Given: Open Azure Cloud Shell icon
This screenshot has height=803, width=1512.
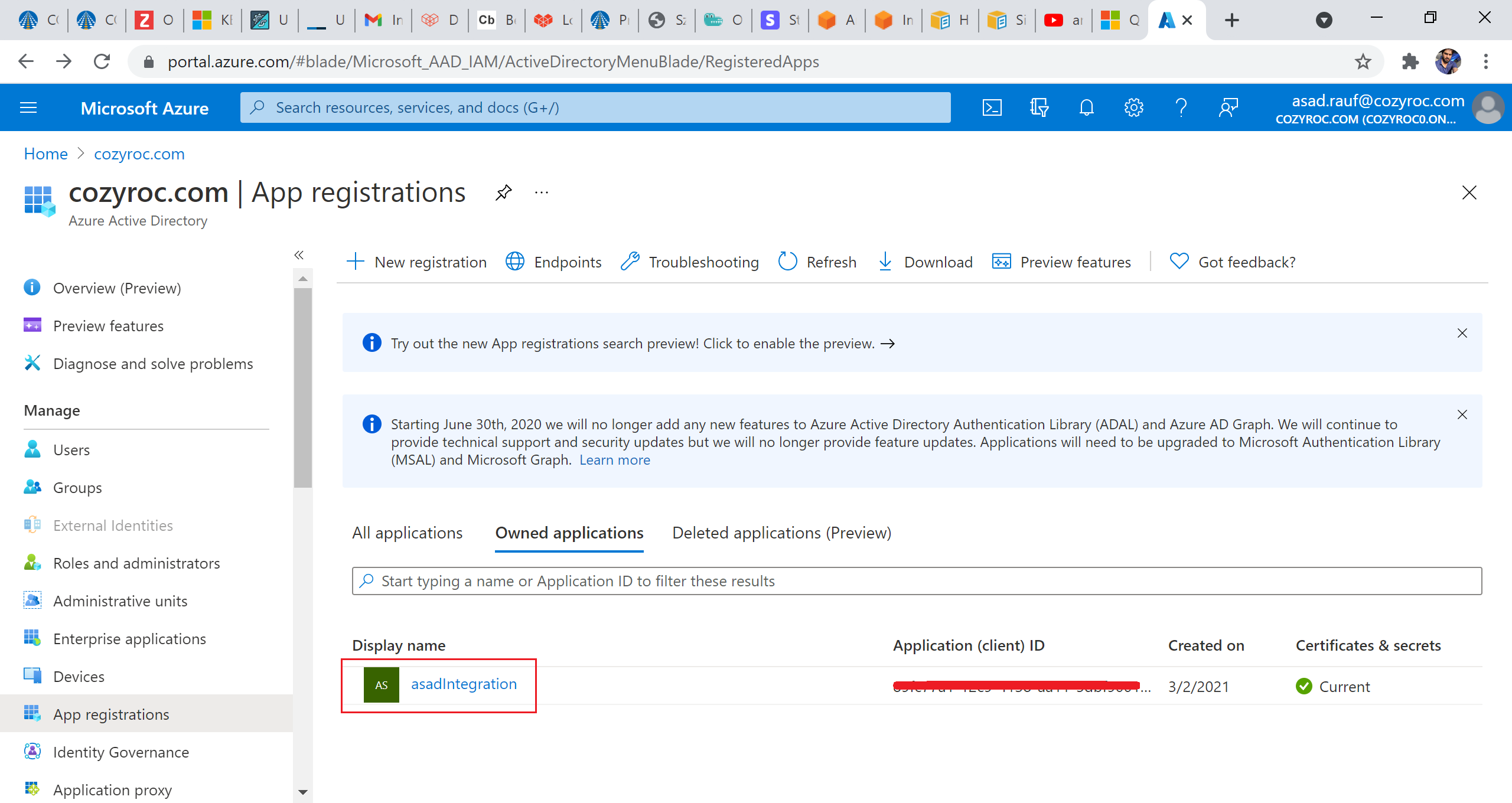Looking at the screenshot, I should click(x=992, y=107).
